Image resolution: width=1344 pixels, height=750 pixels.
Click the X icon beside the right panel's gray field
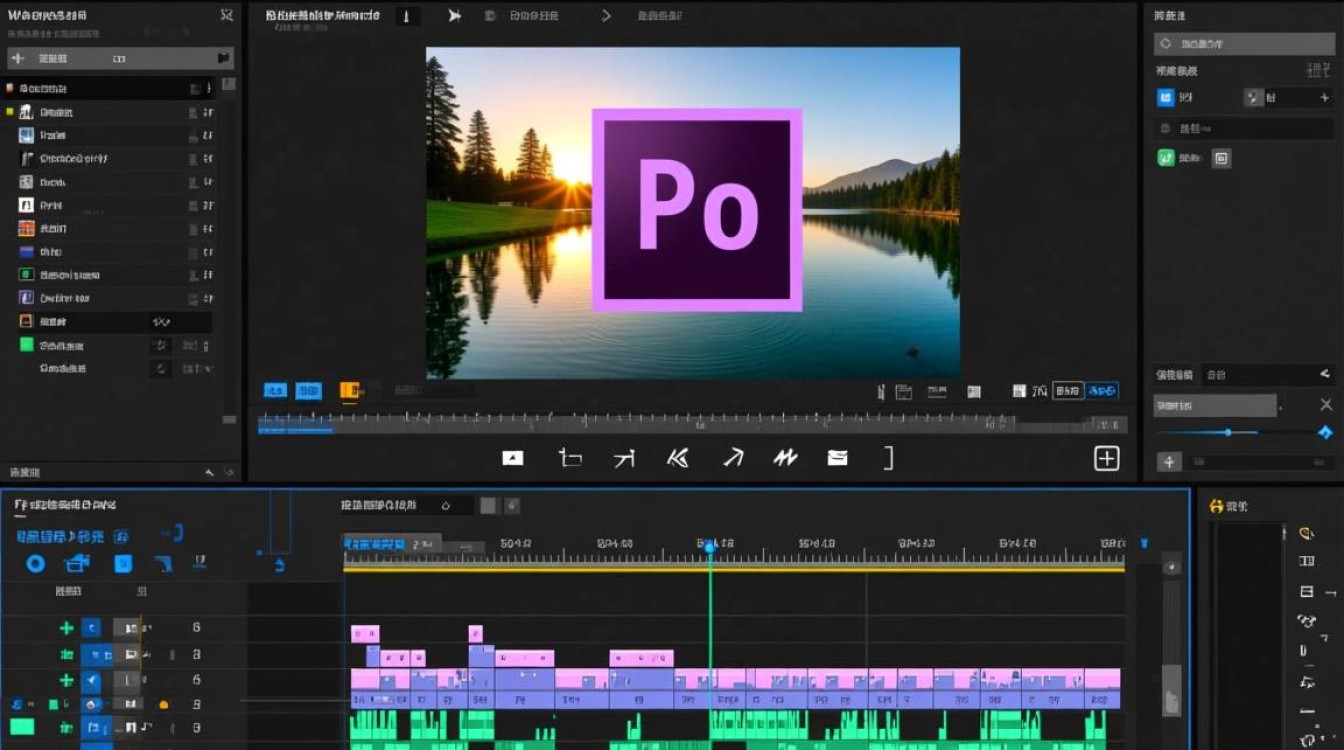(1326, 405)
